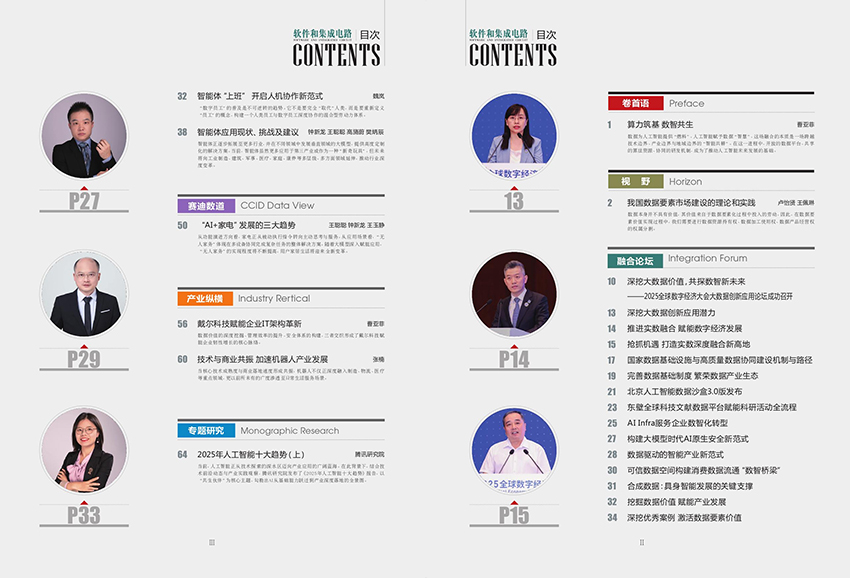Open the P29 author portrait
850x578 pixels.
[84, 295]
